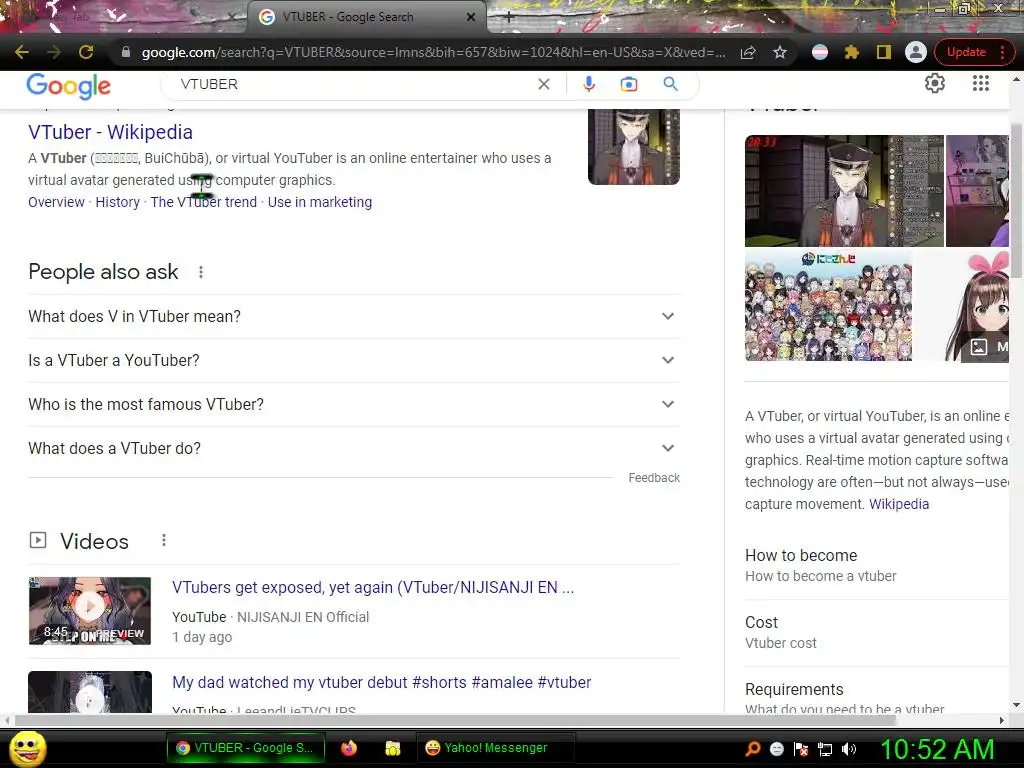Open the VTuber - Wikipedia result
The height and width of the screenshot is (768, 1024).
tap(110, 132)
